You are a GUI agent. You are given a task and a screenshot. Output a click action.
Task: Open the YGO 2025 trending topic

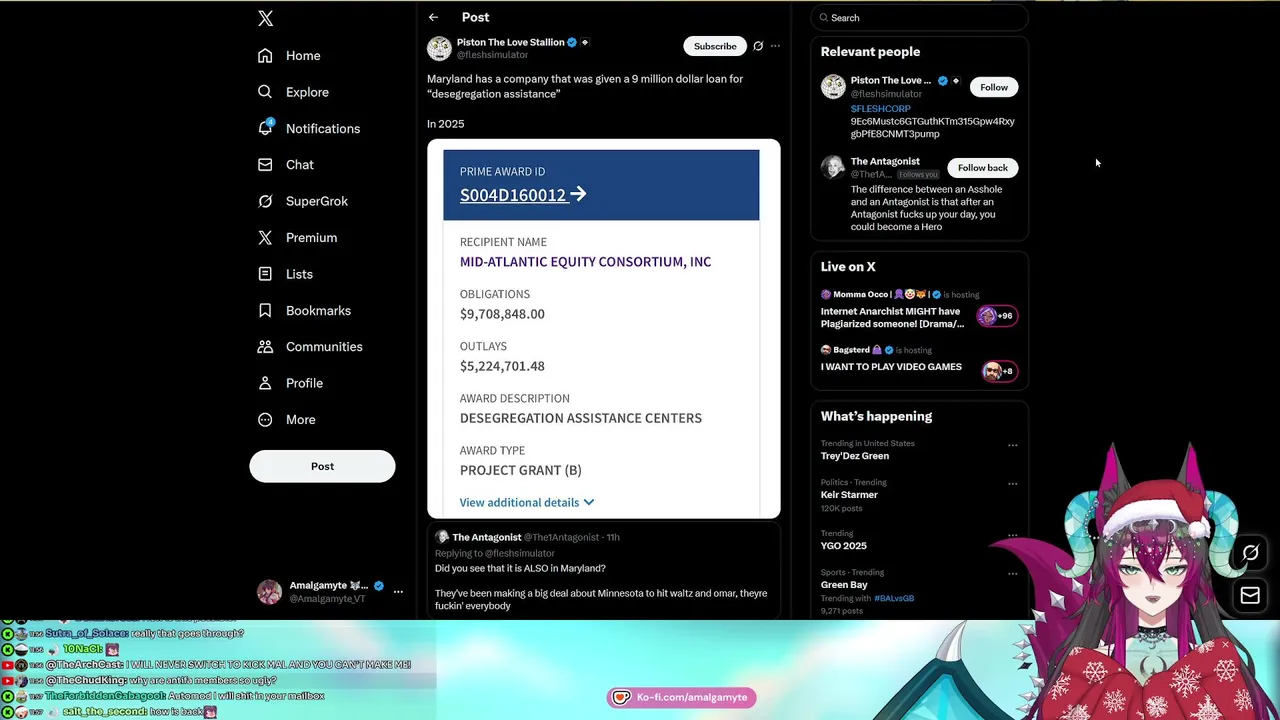click(843, 546)
